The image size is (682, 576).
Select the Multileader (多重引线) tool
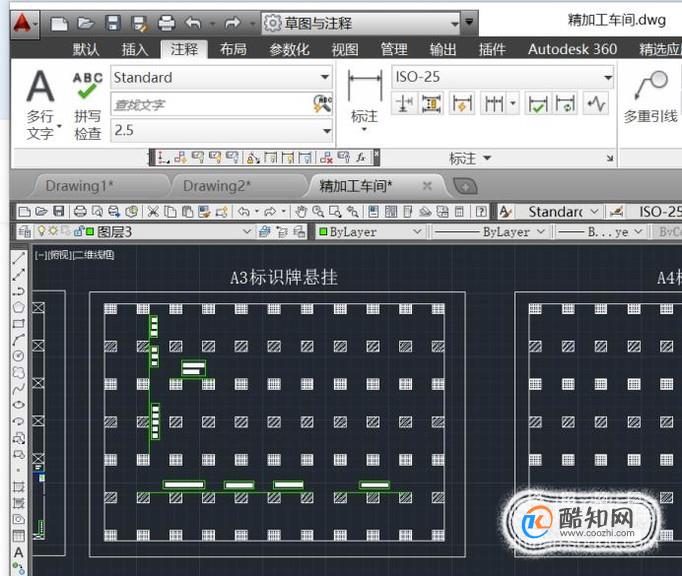click(x=651, y=97)
